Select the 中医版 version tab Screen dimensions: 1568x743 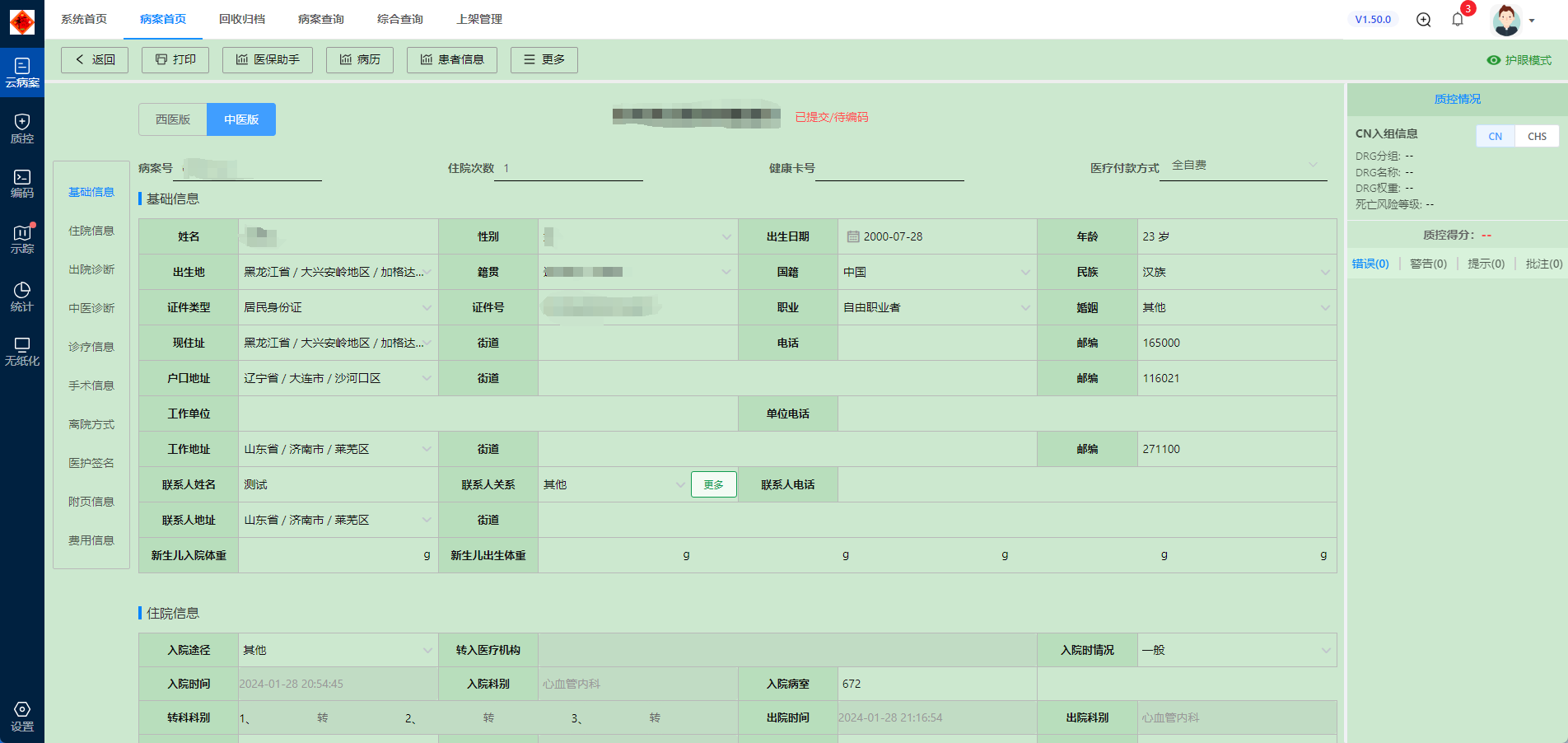[x=241, y=119]
